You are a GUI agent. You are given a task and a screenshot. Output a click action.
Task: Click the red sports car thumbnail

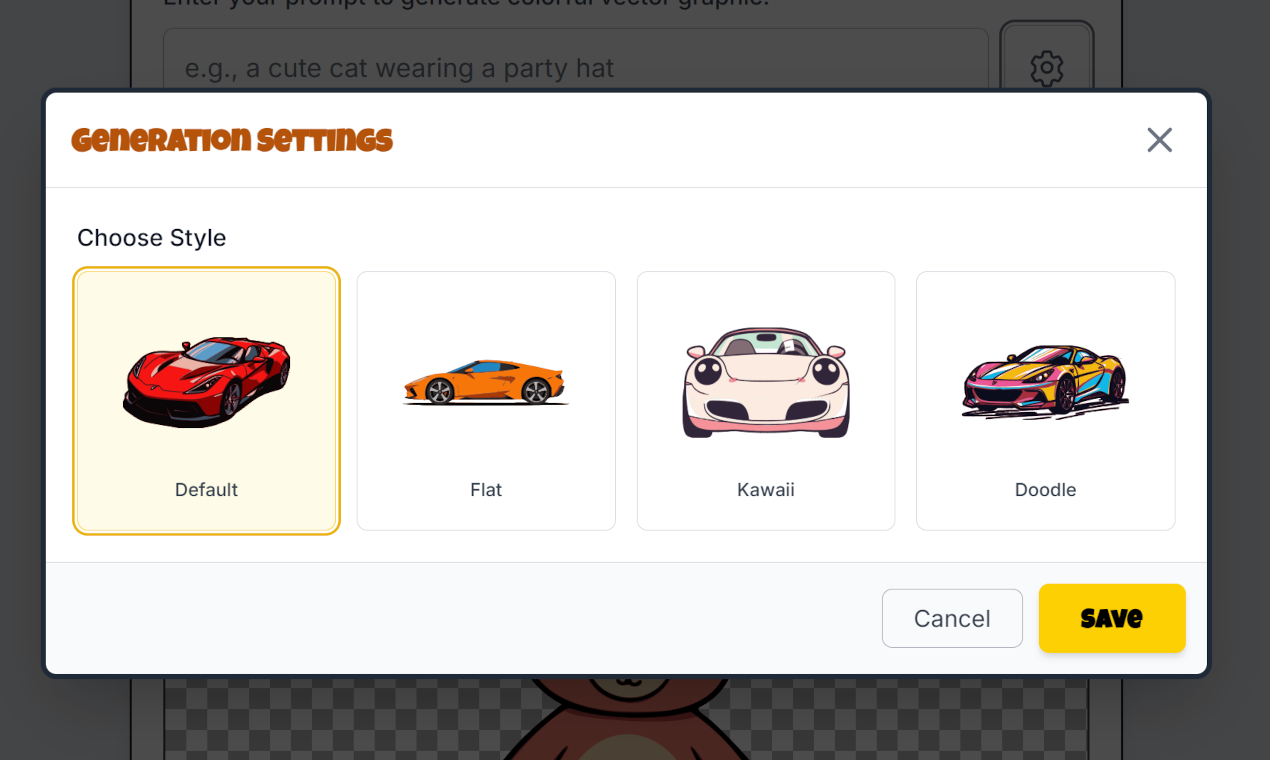coord(207,382)
